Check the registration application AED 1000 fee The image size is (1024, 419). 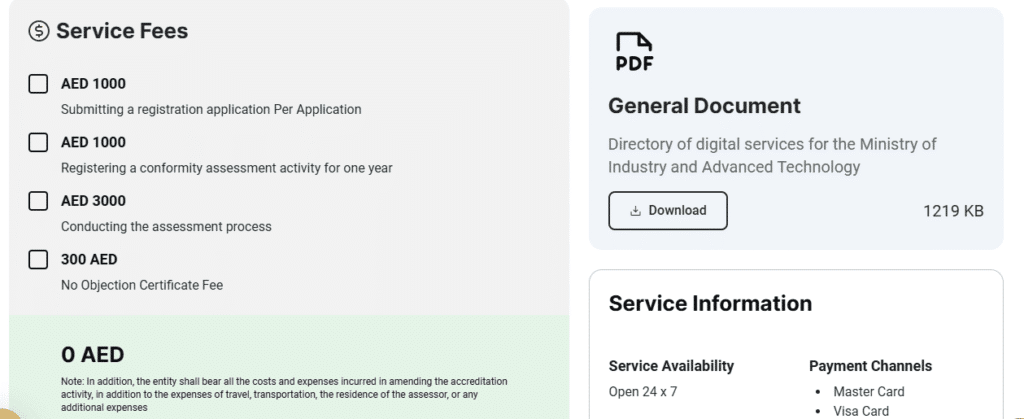(38, 84)
